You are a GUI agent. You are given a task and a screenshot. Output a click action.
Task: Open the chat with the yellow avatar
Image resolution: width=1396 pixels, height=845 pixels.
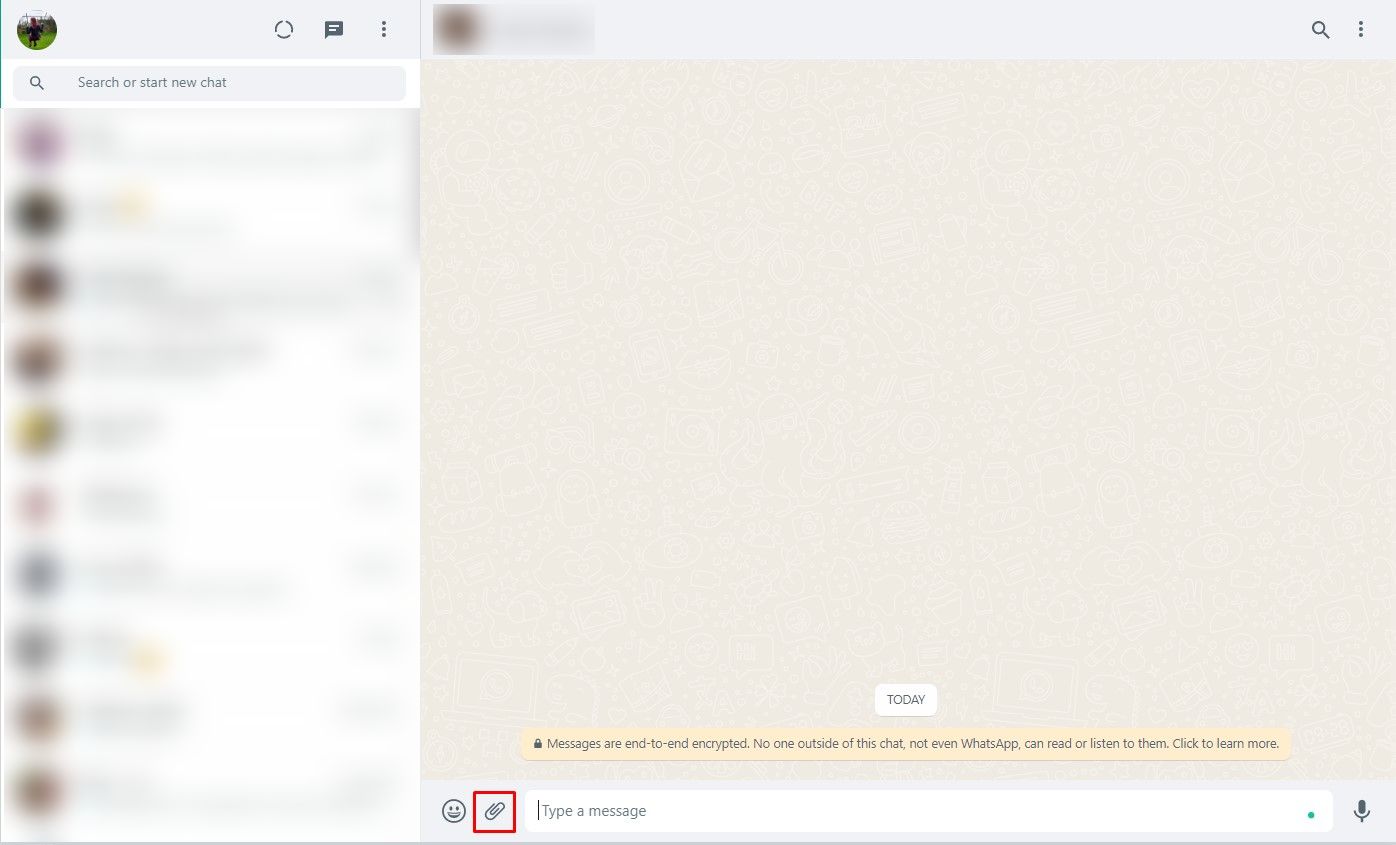pyautogui.click(x=210, y=430)
